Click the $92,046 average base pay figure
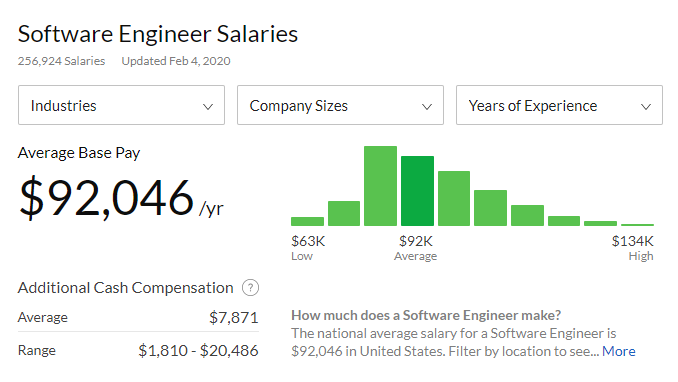Image resolution: width=678 pixels, height=382 pixels. pyautogui.click(x=106, y=198)
